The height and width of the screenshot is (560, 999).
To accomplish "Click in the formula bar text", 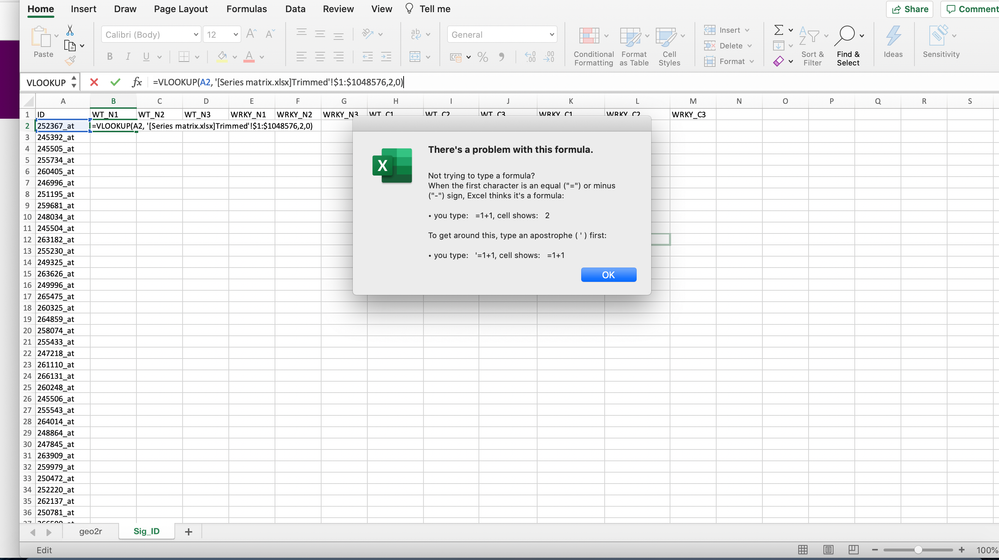I will click(278, 82).
